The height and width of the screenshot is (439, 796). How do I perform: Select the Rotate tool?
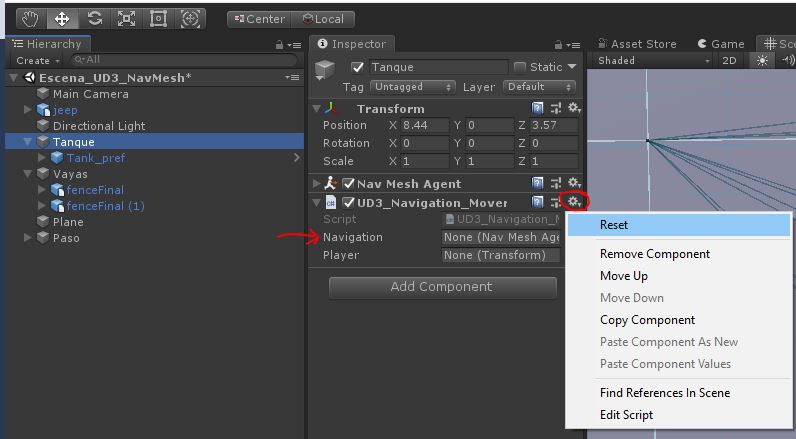94,19
